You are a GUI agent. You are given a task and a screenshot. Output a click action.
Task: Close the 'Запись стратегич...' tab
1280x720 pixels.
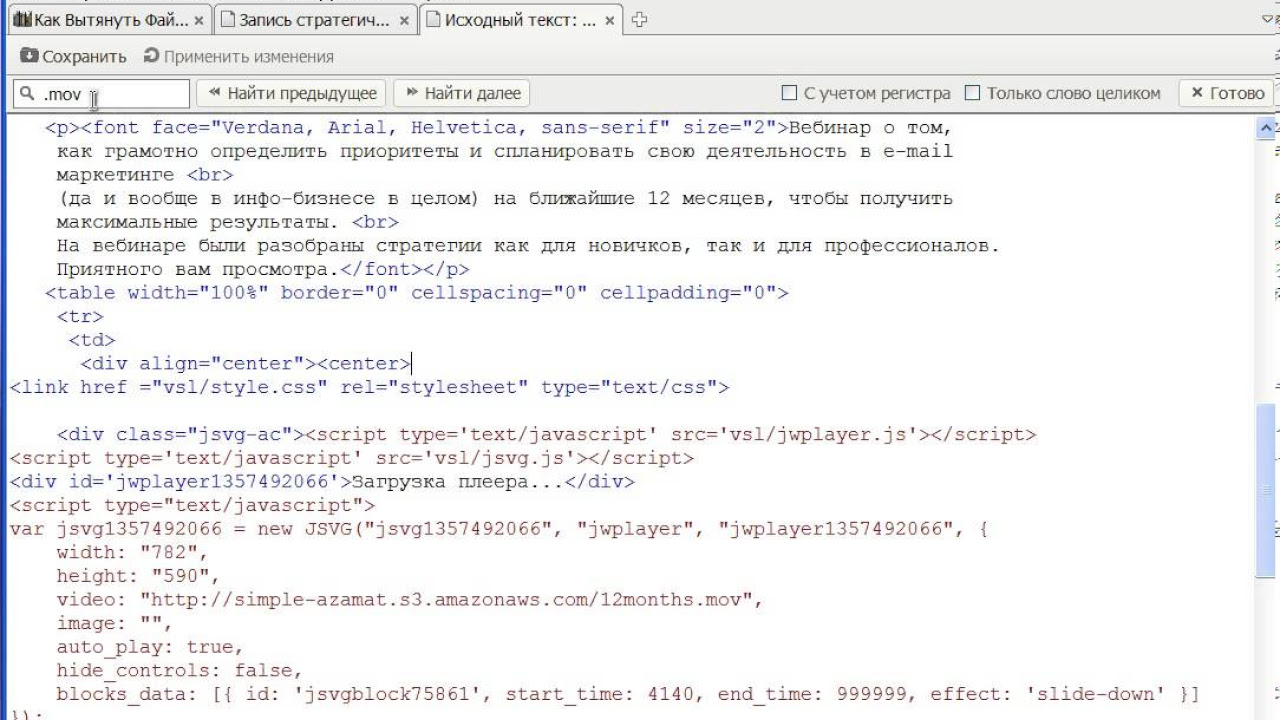tap(405, 20)
